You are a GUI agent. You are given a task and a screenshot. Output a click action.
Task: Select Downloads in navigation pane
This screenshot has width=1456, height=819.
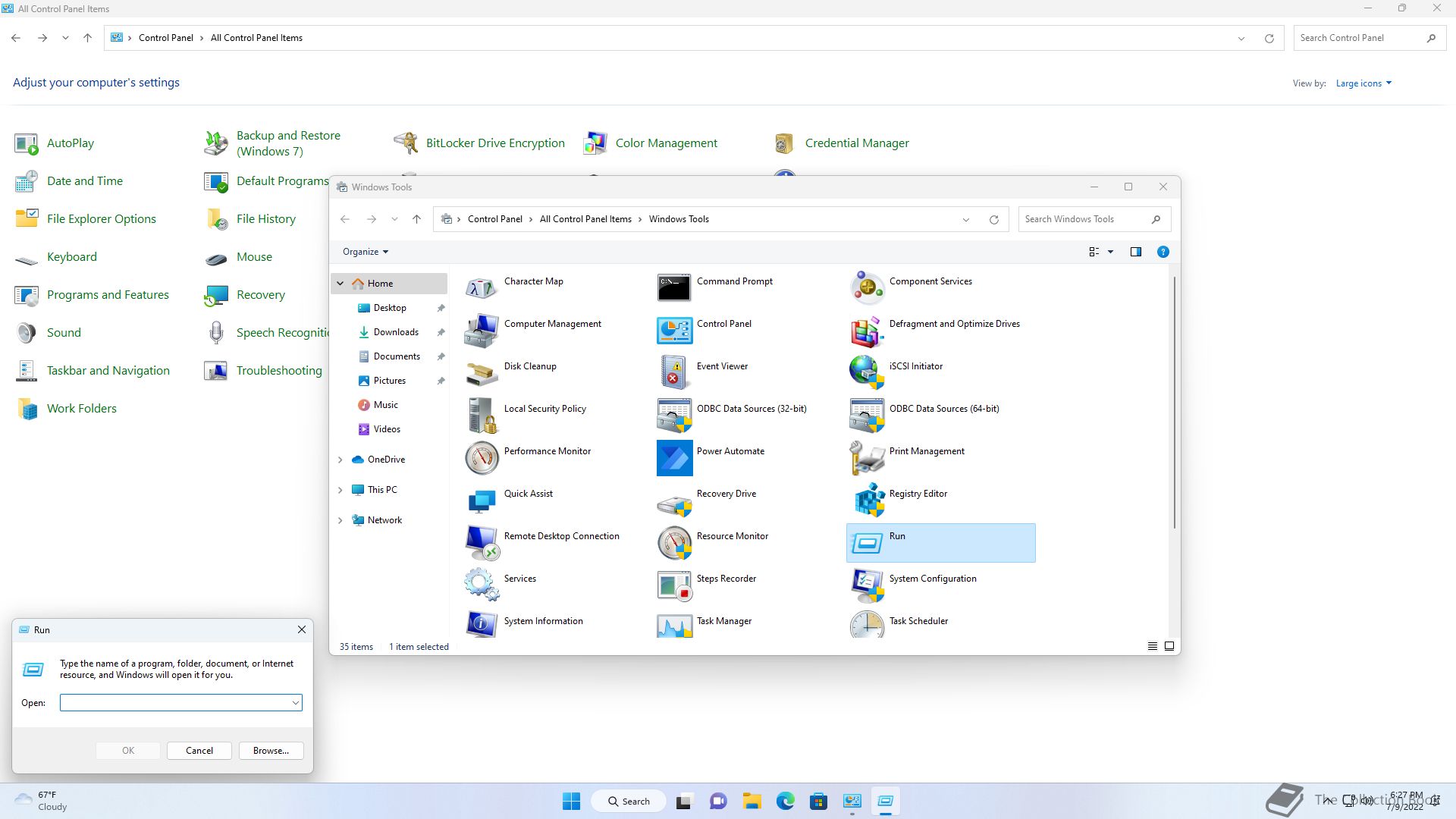[396, 332]
